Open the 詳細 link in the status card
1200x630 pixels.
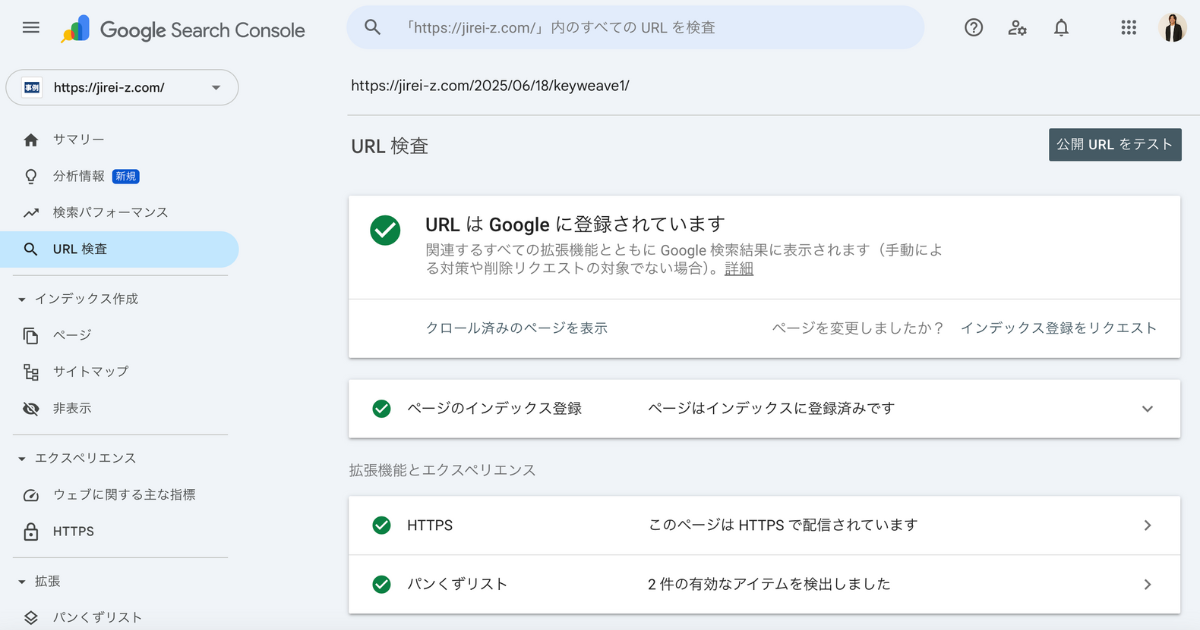739,269
